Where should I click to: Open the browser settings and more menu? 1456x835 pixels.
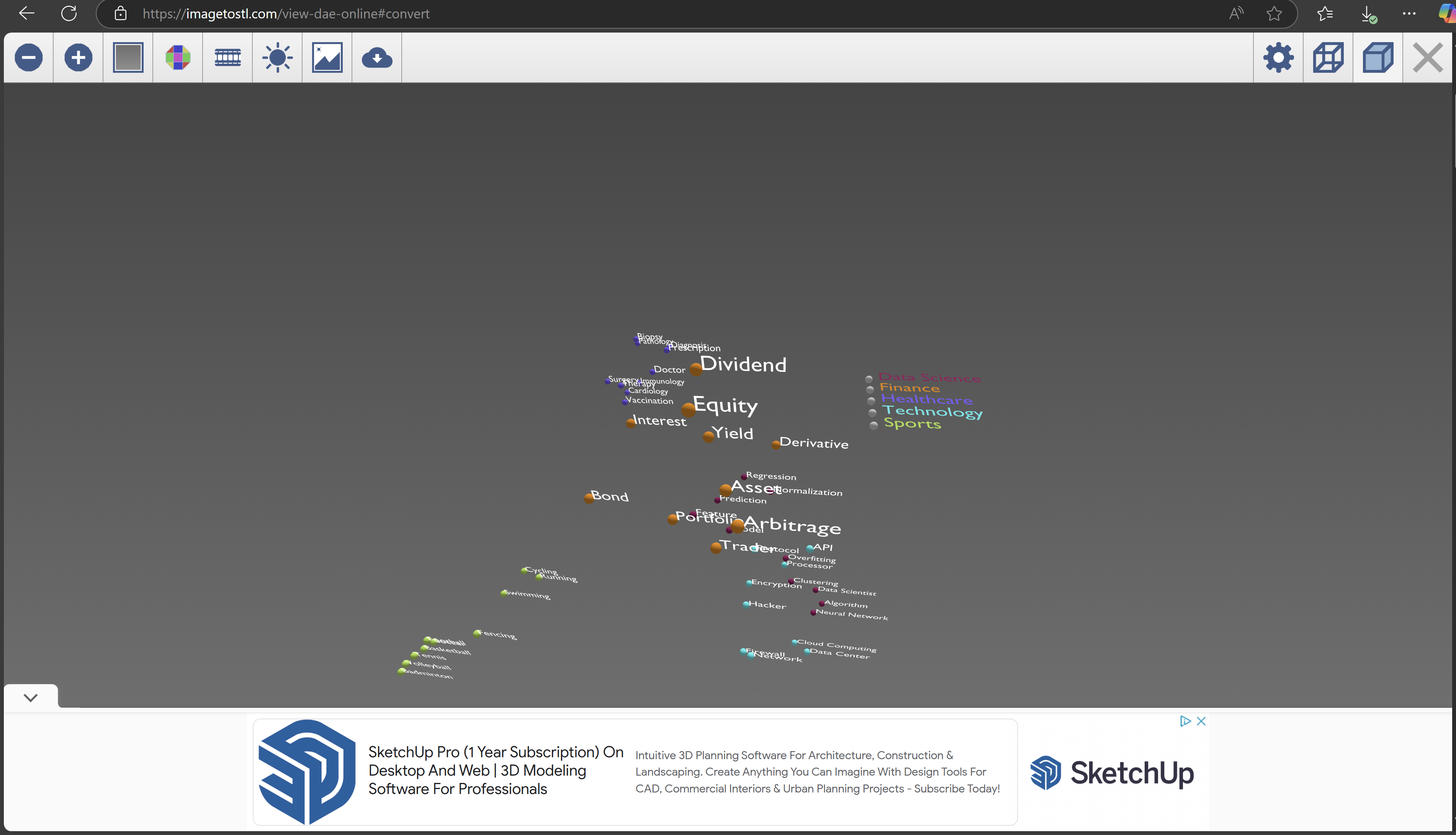[1409, 13]
